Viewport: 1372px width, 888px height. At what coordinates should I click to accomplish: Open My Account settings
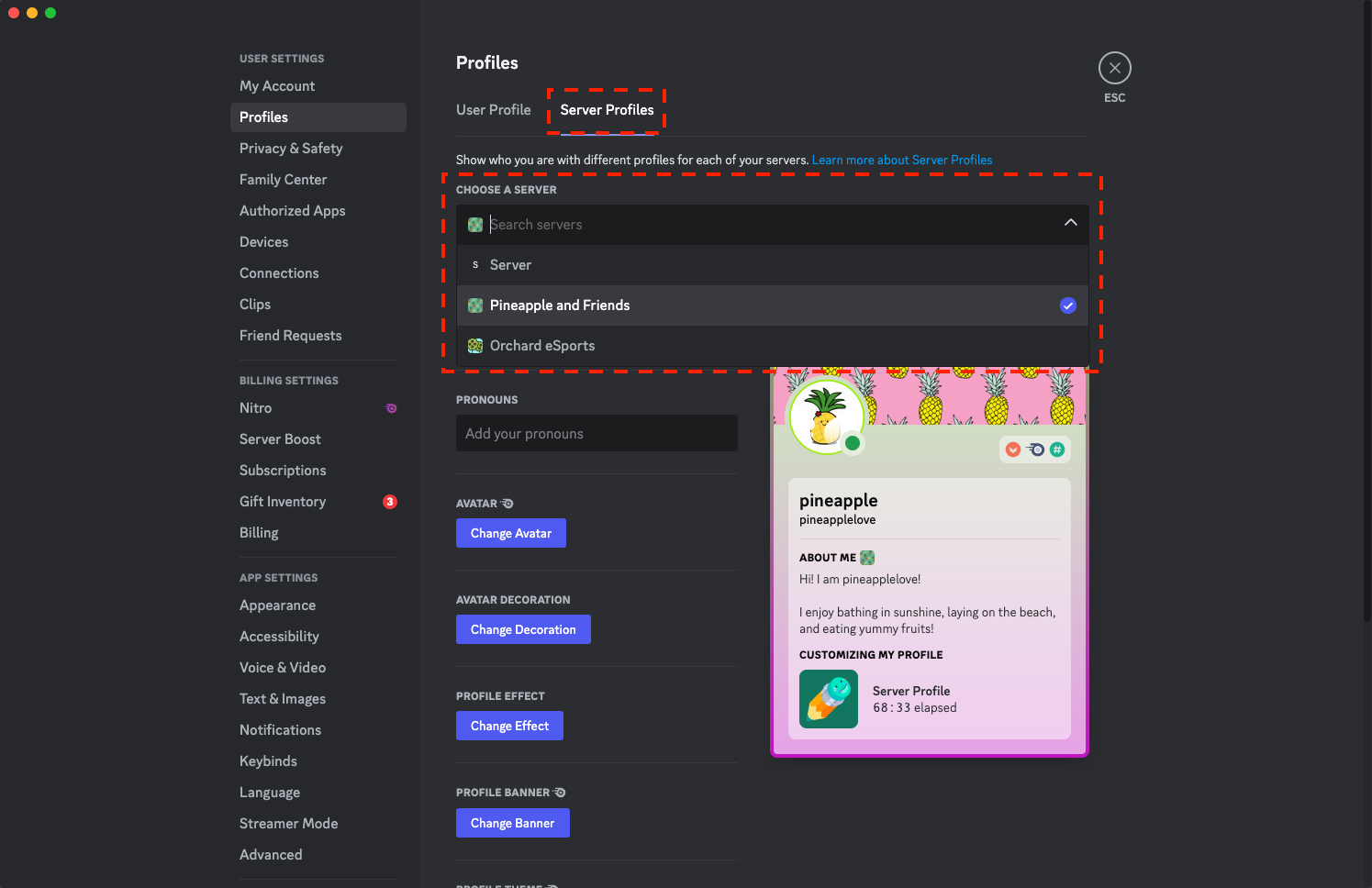click(318, 86)
